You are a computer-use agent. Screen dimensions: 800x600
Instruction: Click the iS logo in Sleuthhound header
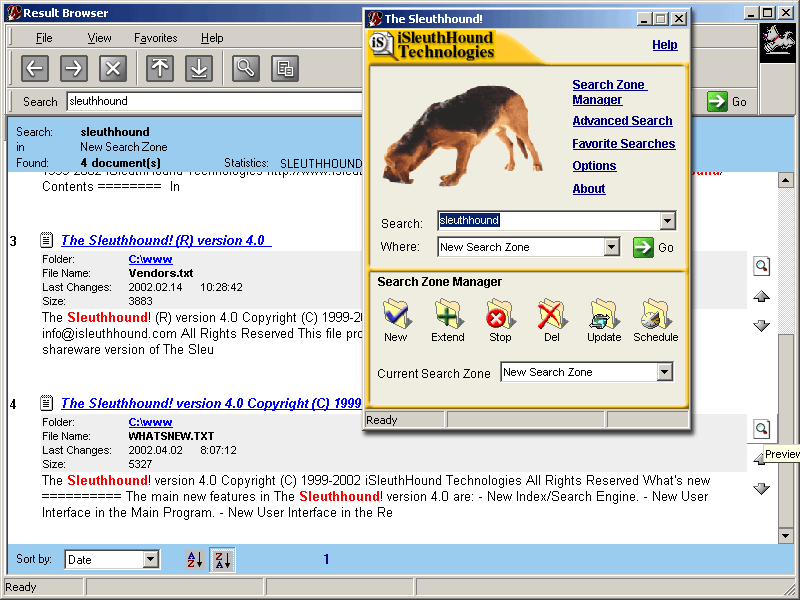tap(382, 44)
